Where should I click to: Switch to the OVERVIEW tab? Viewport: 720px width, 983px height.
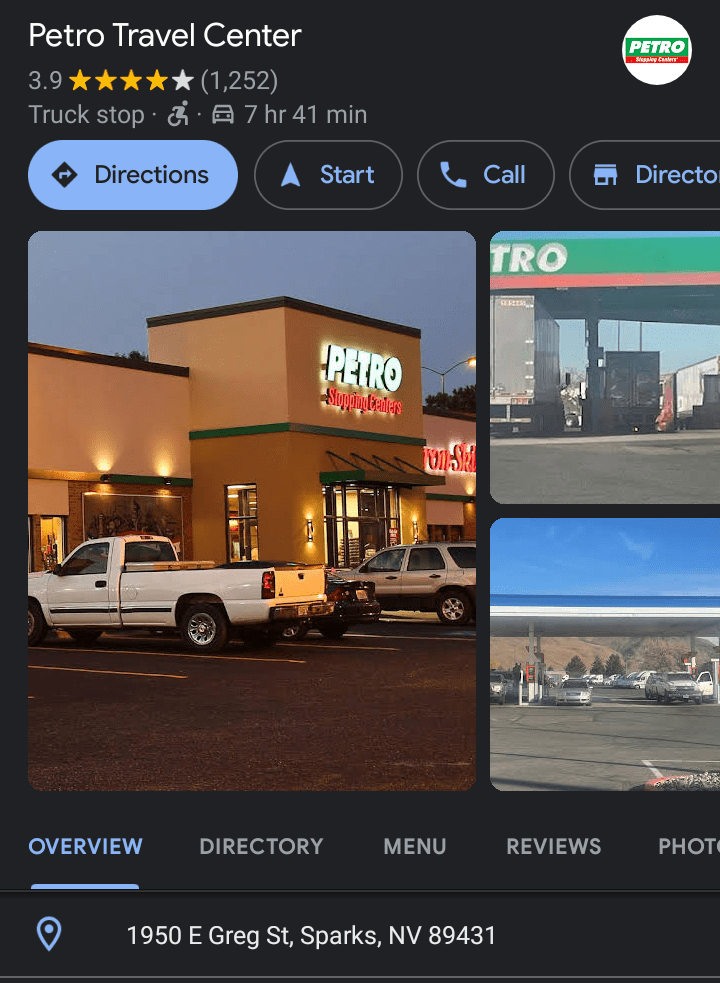point(85,847)
